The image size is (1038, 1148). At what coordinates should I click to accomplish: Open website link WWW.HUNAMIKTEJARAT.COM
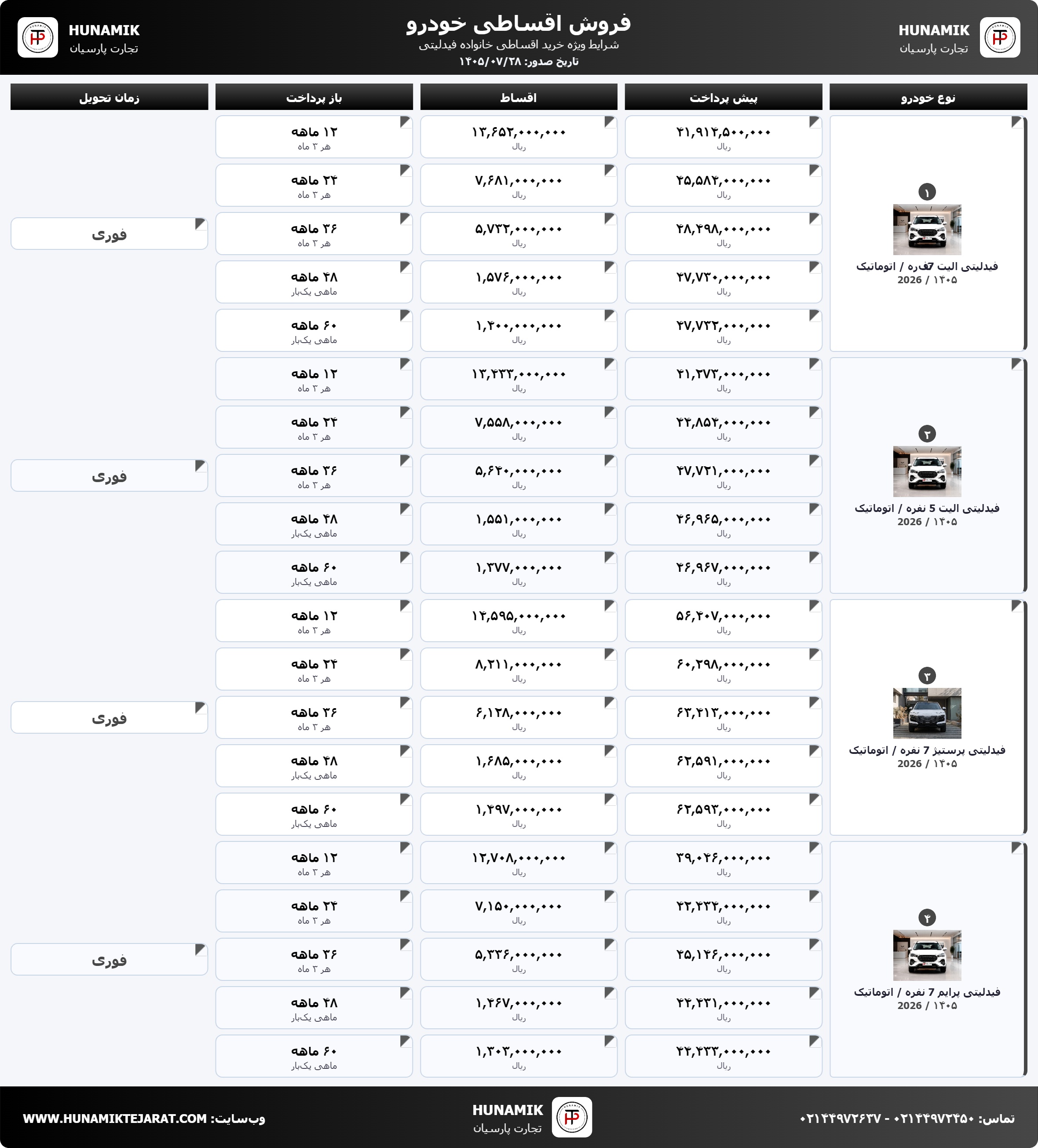pos(114,1119)
